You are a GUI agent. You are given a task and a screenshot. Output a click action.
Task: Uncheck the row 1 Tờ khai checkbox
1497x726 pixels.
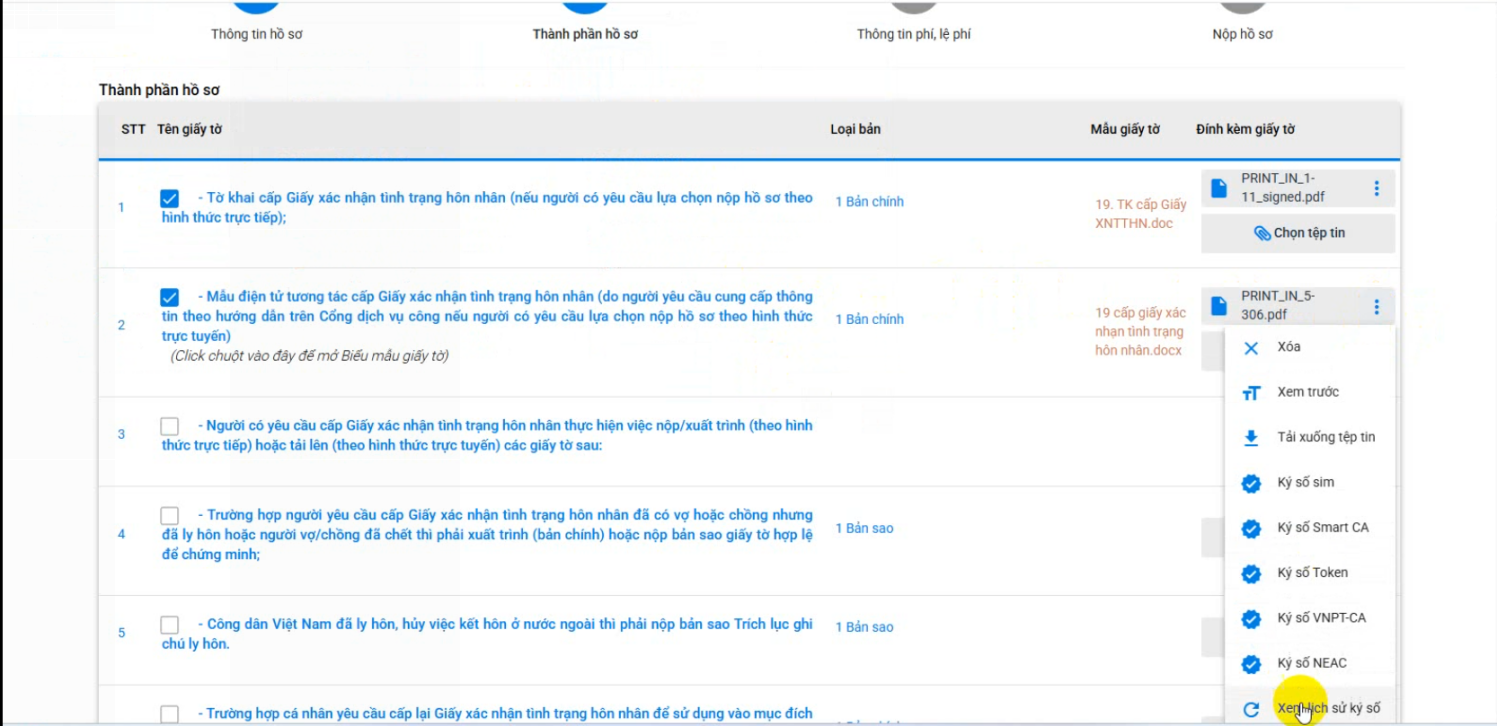(x=170, y=198)
